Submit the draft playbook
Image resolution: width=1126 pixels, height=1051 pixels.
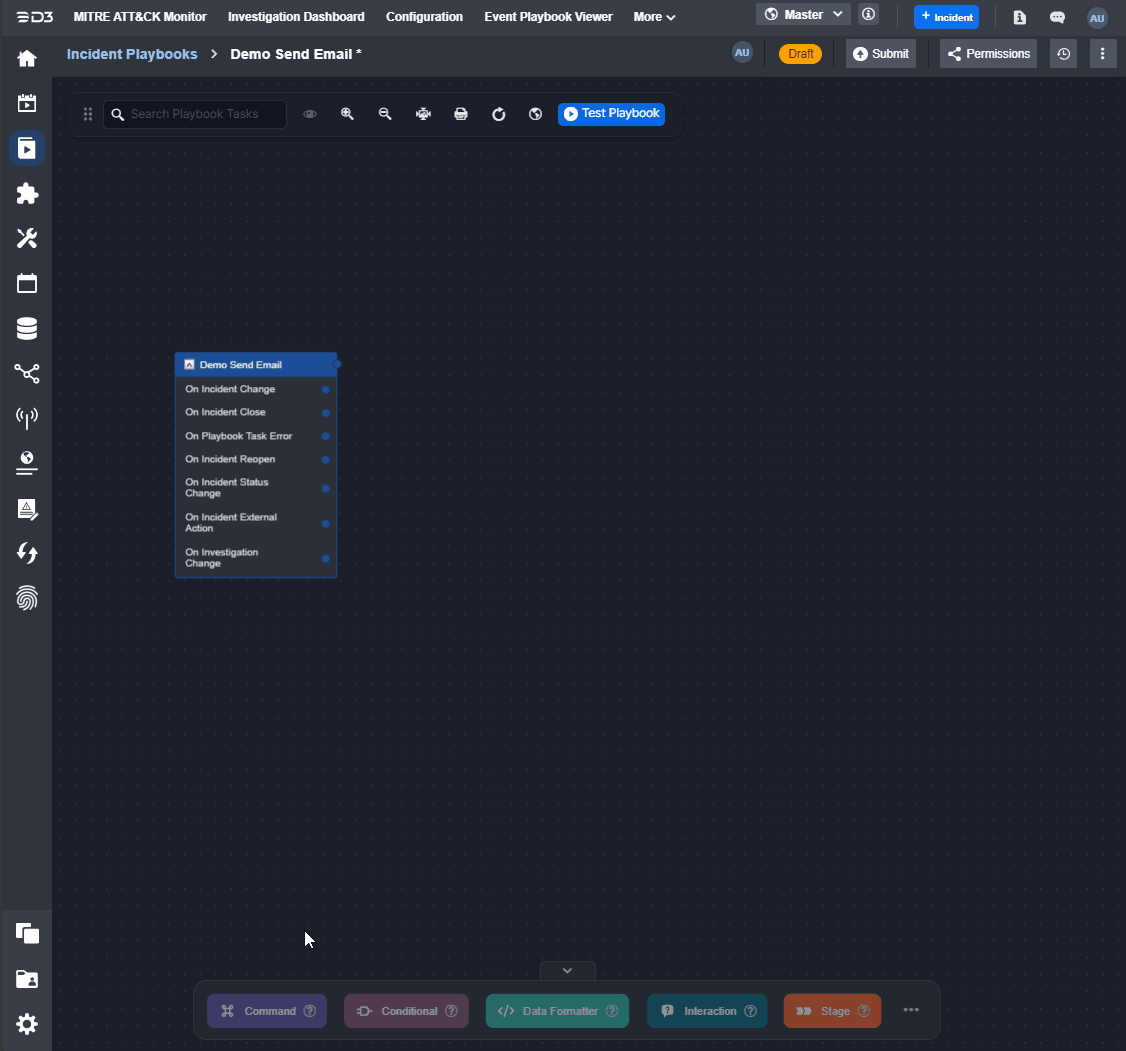tap(880, 54)
